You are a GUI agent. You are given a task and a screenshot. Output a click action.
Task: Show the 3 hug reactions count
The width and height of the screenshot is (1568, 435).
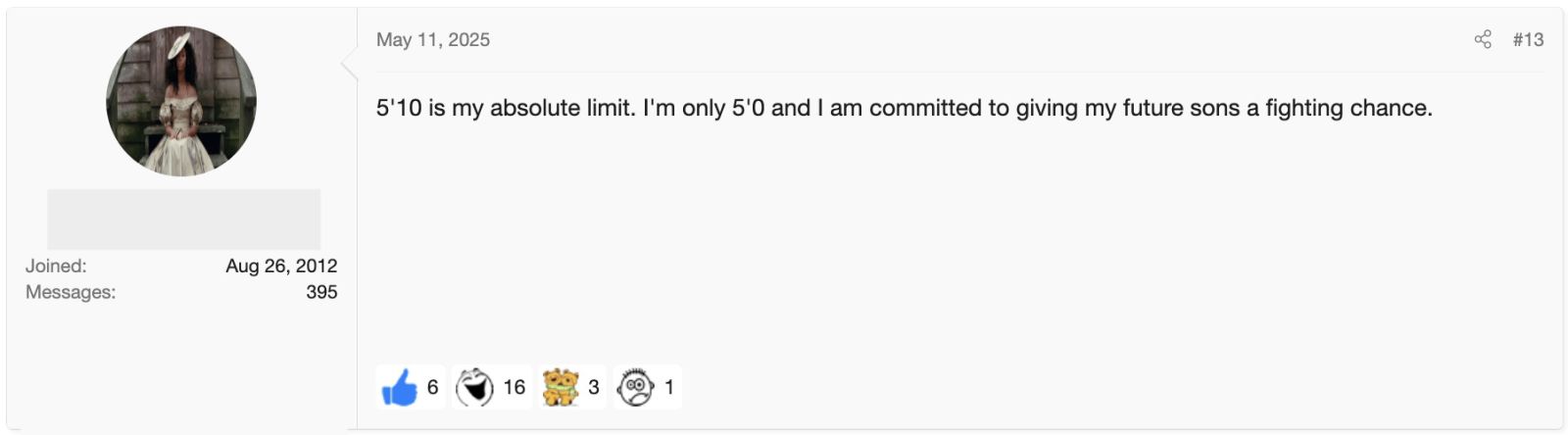(x=594, y=387)
